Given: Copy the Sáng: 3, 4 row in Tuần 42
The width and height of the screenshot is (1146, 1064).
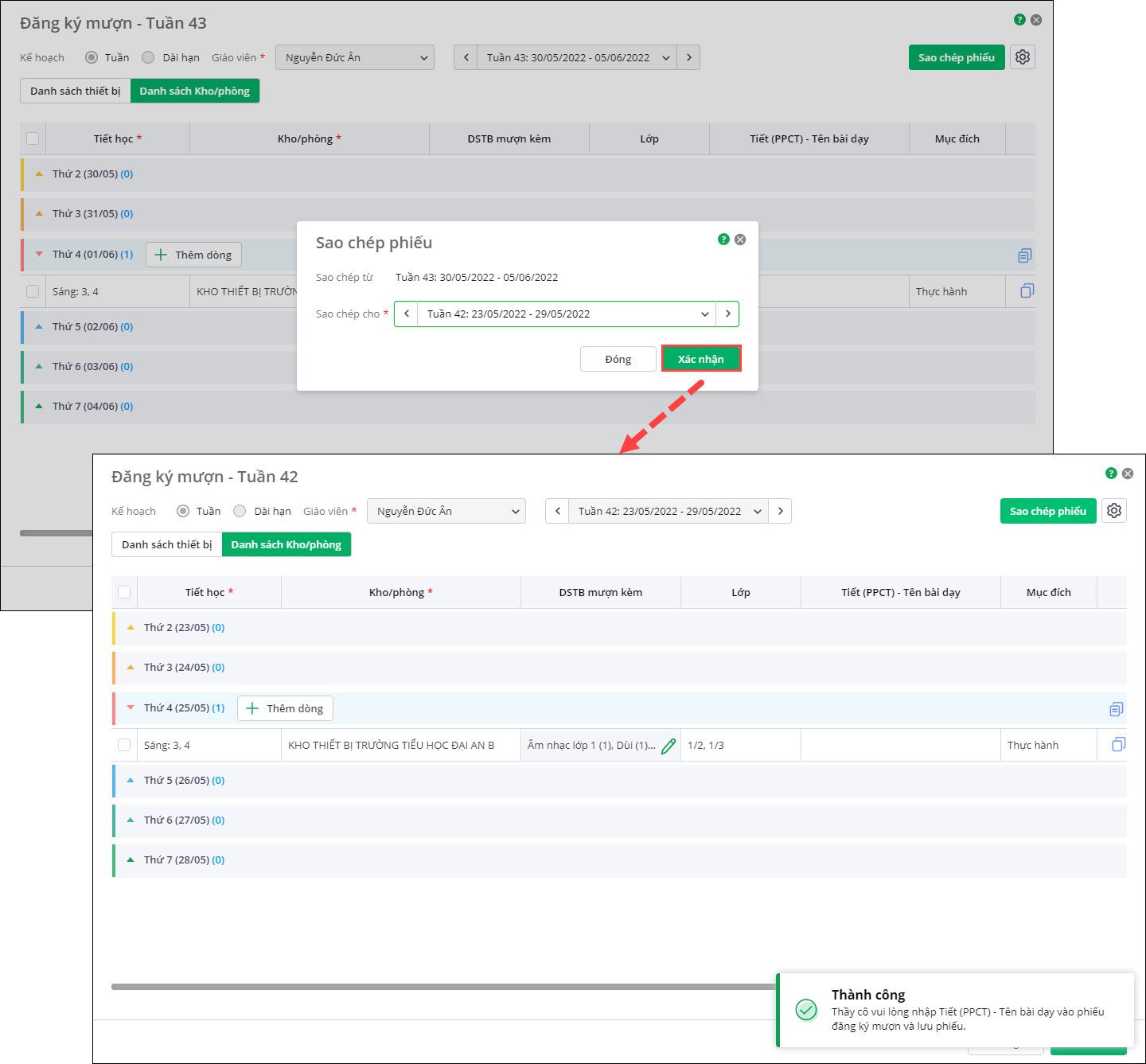Looking at the screenshot, I should tap(1119, 745).
